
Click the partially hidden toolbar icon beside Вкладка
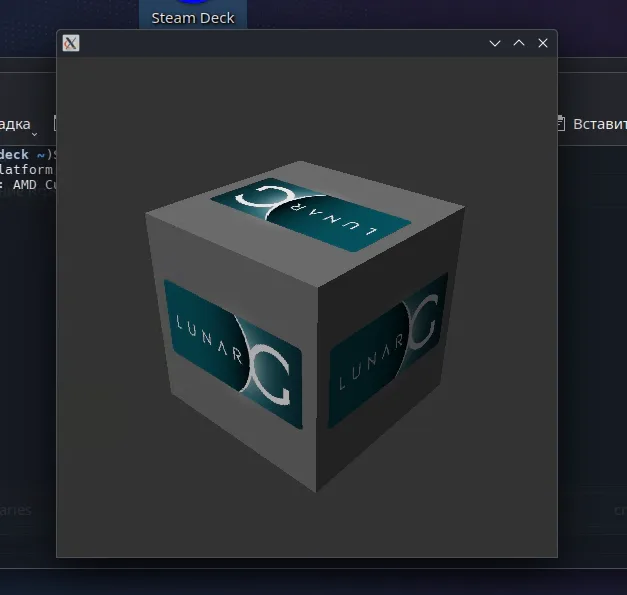pos(55,123)
